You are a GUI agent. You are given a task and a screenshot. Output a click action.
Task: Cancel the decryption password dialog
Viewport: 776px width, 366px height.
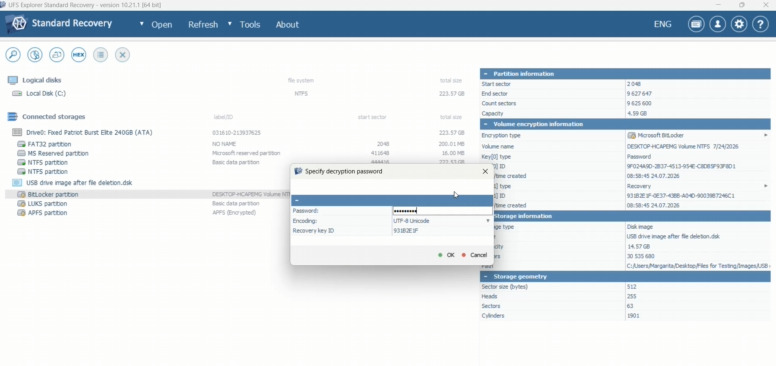[x=474, y=255]
